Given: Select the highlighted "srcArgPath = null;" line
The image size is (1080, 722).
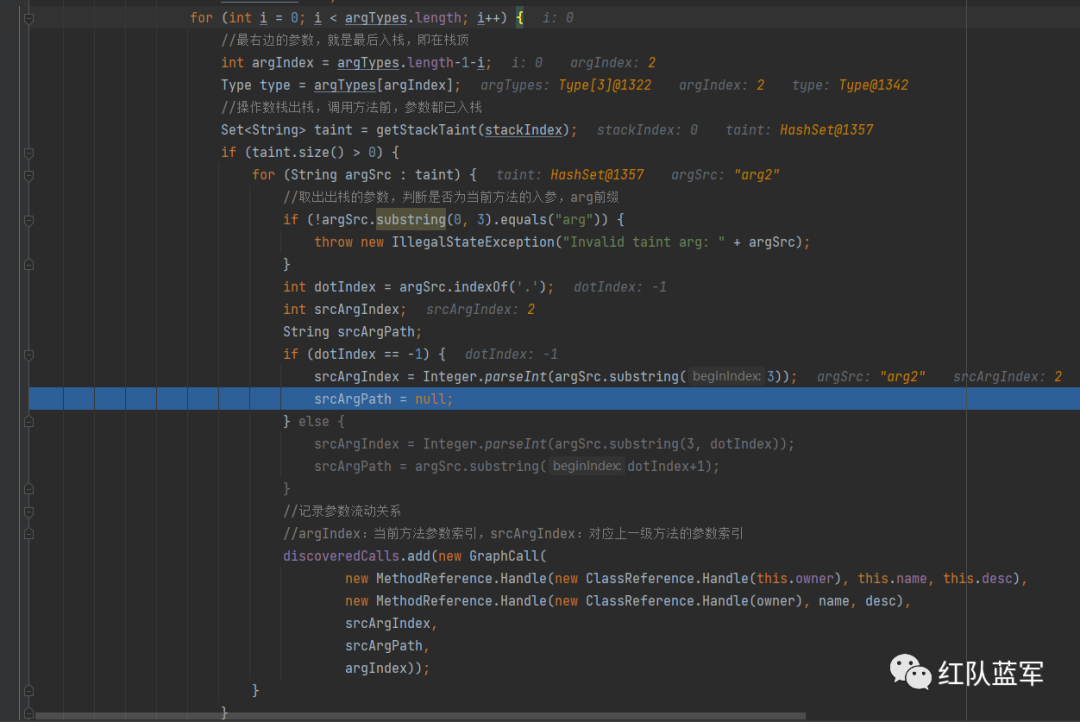Looking at the screenshot, I should (x=554, y=399).
